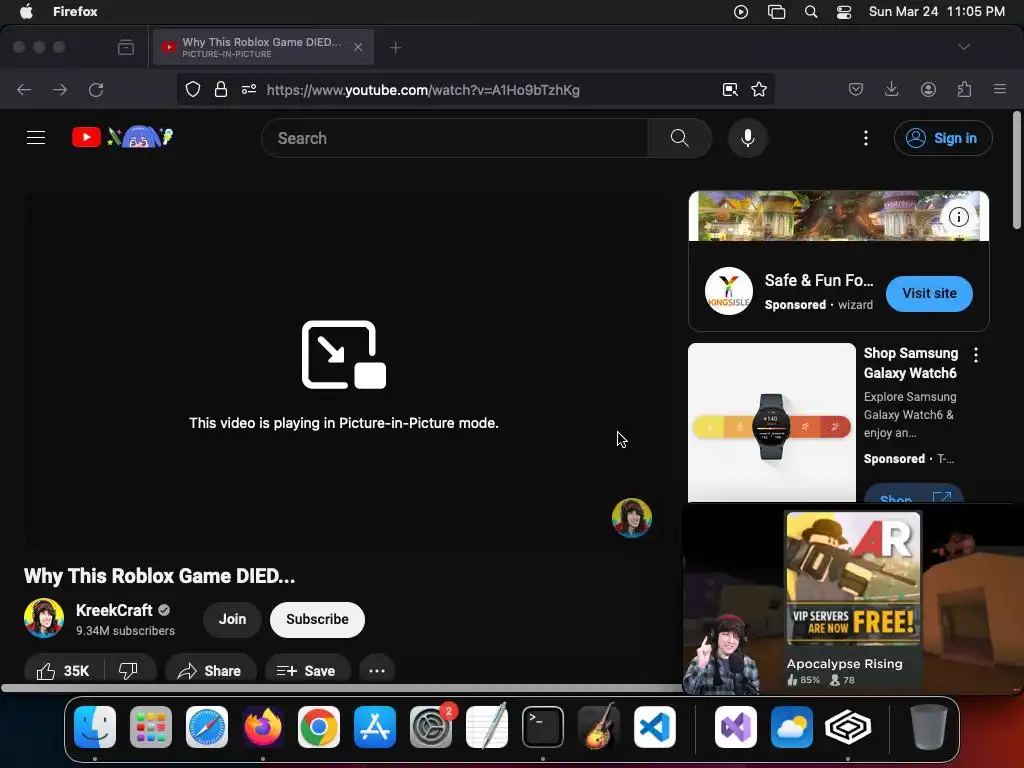Viewport: 1024px width, 768px height.
Task: Open Shop Samsung Galaxy Watch6 title
Action: click(x=910, y=363)
